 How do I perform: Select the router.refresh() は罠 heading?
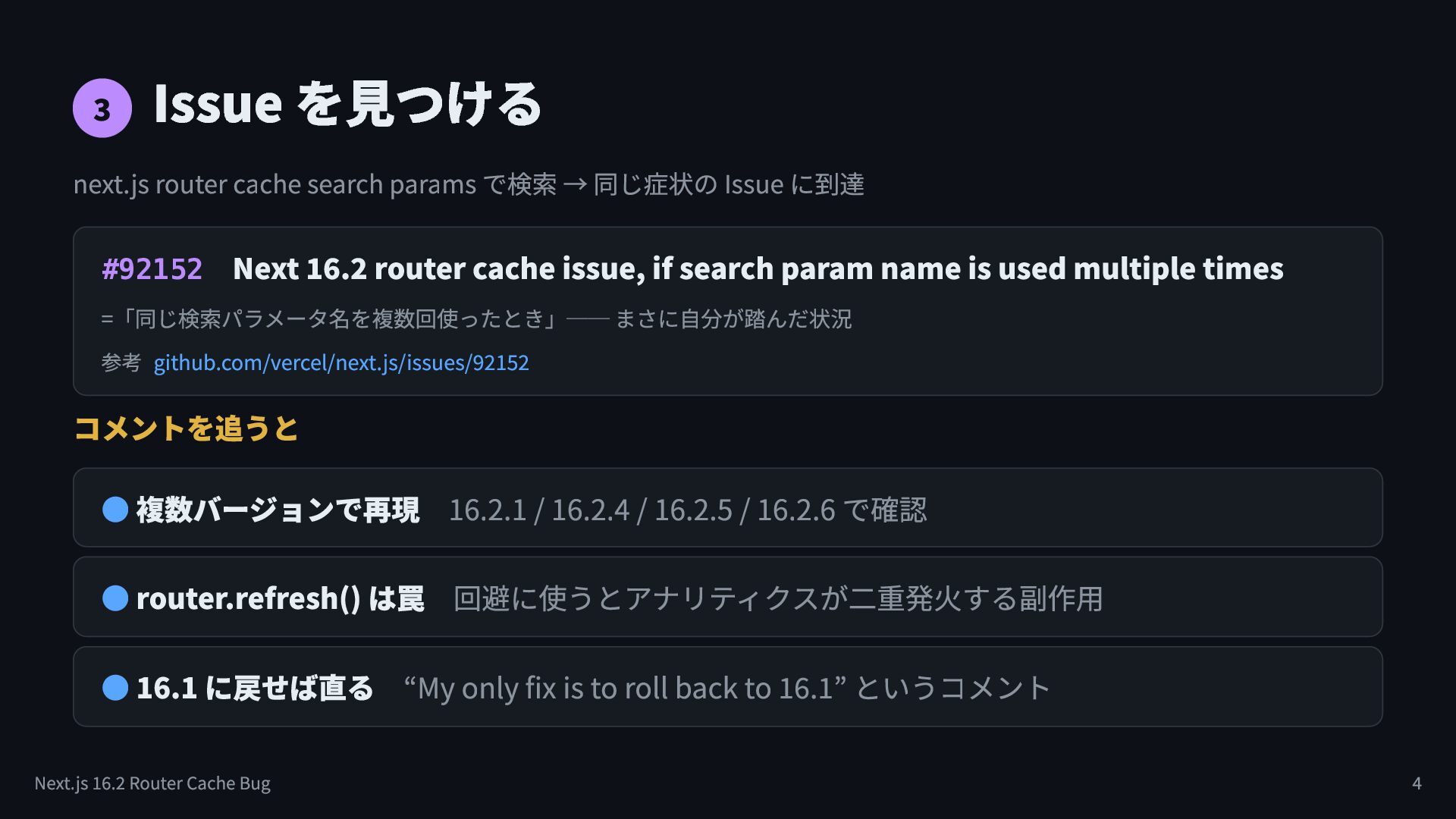[281, 598]
